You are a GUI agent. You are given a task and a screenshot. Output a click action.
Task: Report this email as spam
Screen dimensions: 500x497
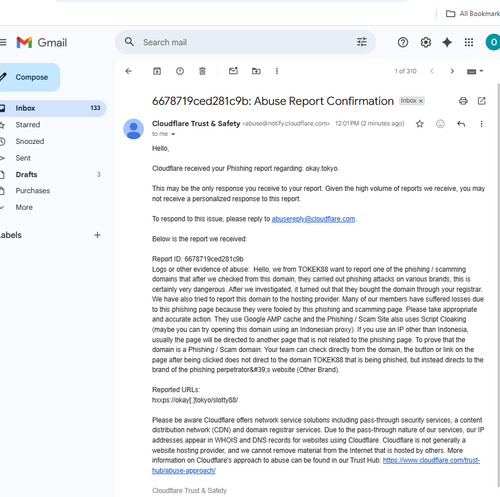[180, 71]
